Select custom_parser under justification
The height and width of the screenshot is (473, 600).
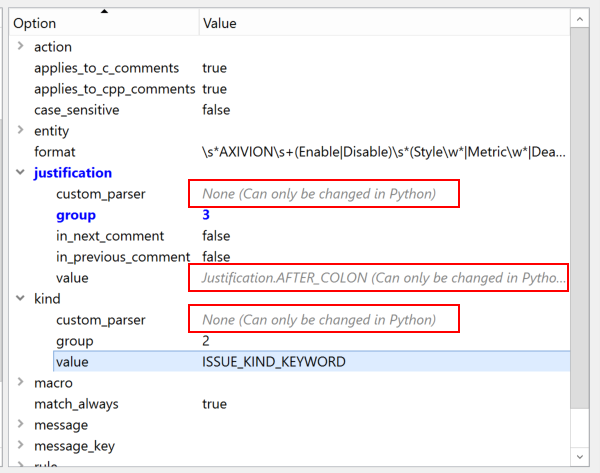point(101,194)
